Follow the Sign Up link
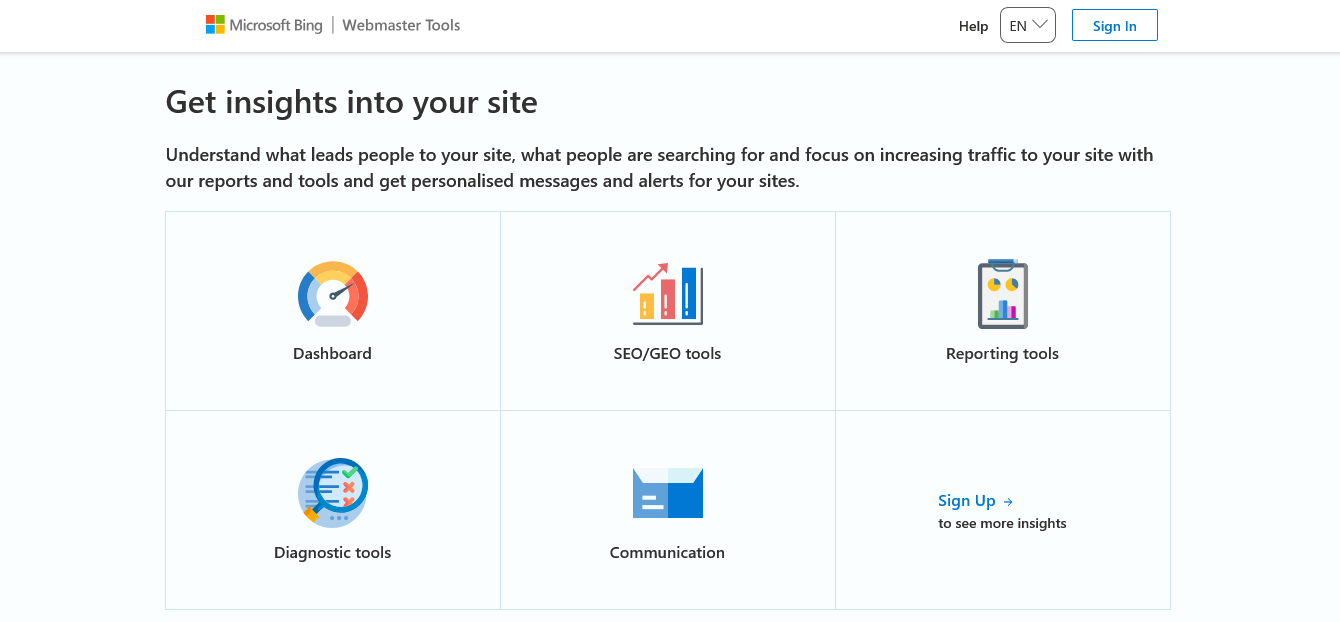 [x=967, y=501]
